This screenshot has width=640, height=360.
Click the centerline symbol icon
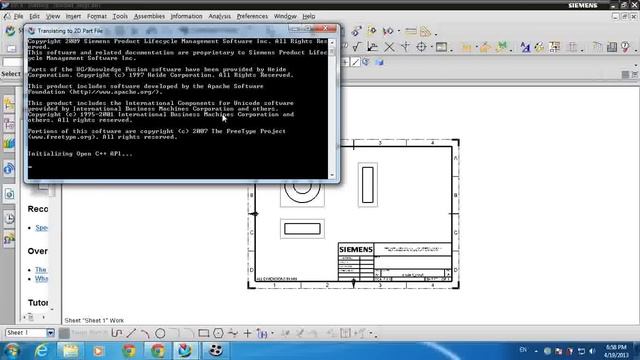click(x=405, y=47)
